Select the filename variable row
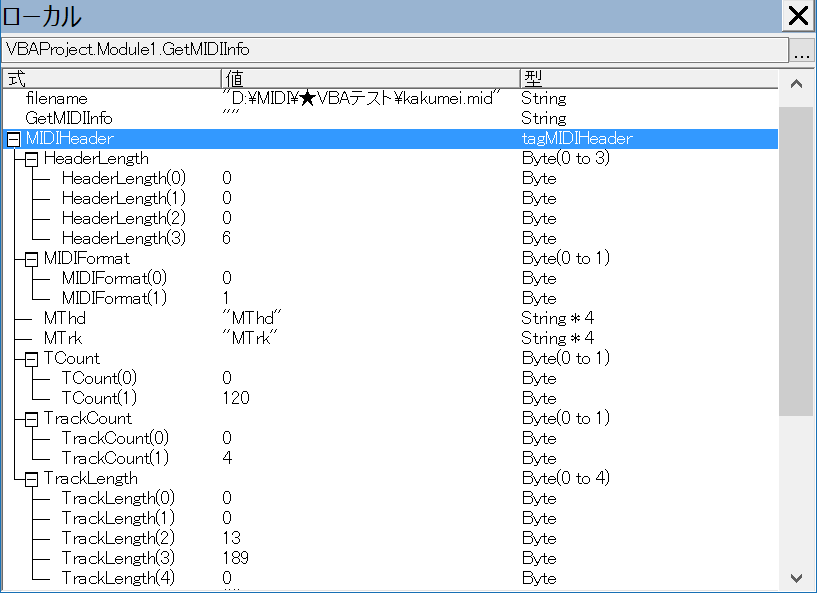This screenshot has height=593, width=817. (x=57, y=99)
